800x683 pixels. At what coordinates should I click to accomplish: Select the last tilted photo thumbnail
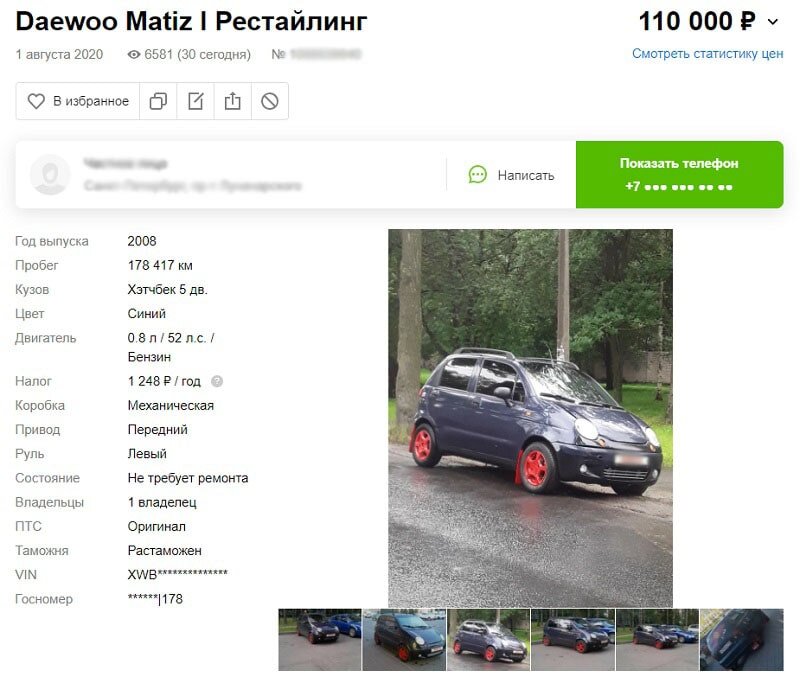pos(742,640)
